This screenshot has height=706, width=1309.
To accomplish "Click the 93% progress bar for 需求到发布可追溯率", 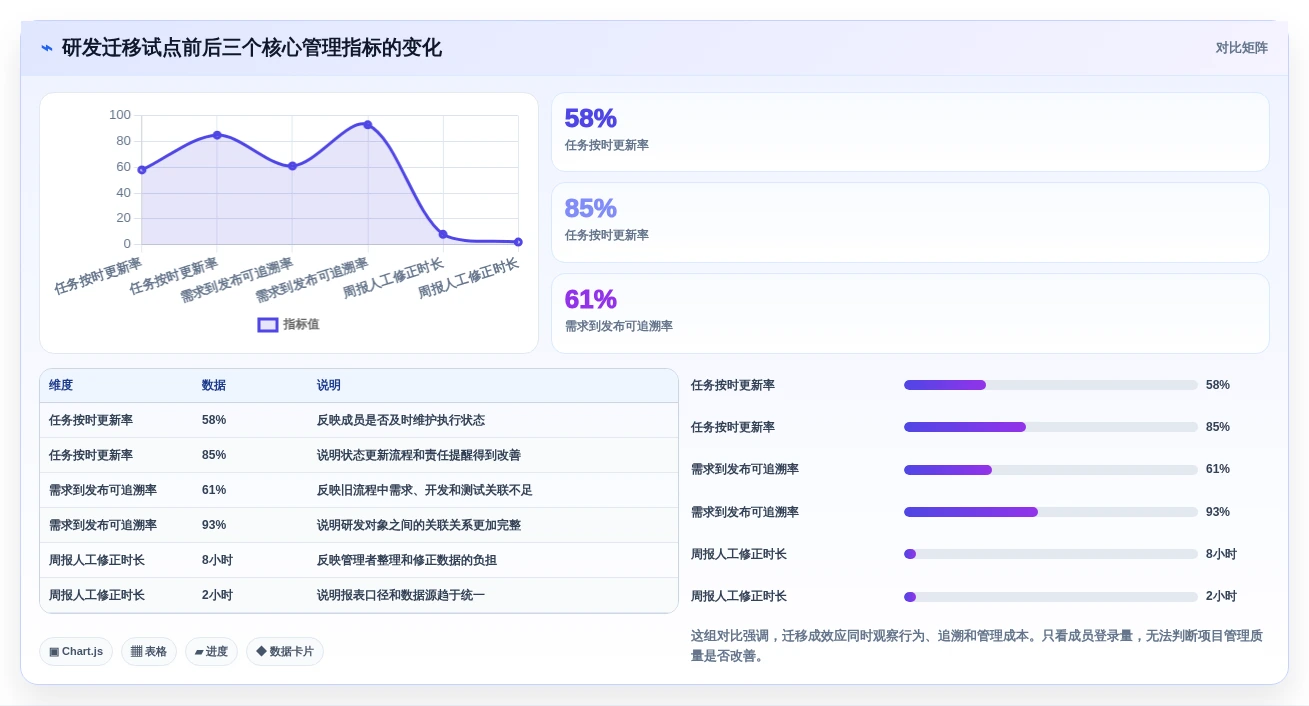I will point(1050,512).
